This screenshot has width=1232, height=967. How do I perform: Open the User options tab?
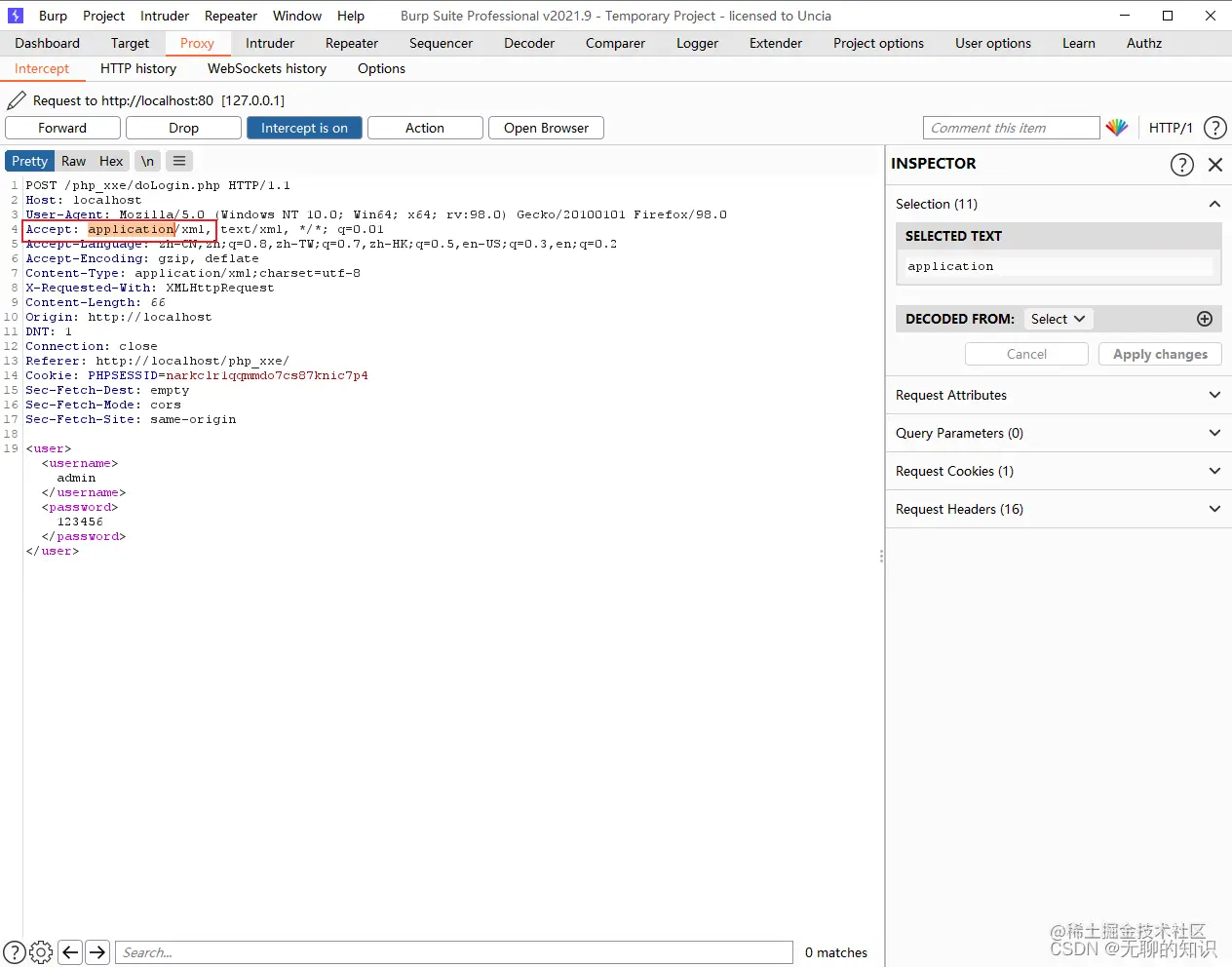tap(993, 43)
